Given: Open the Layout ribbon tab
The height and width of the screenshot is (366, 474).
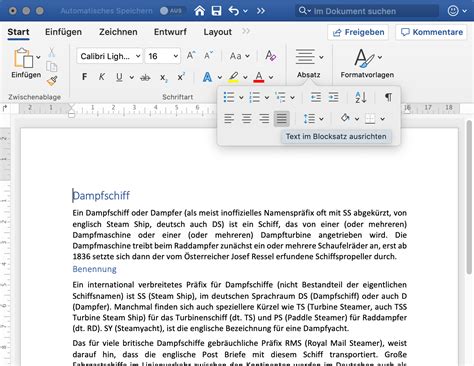Looking at the screenshot, I should coord(217,32).
